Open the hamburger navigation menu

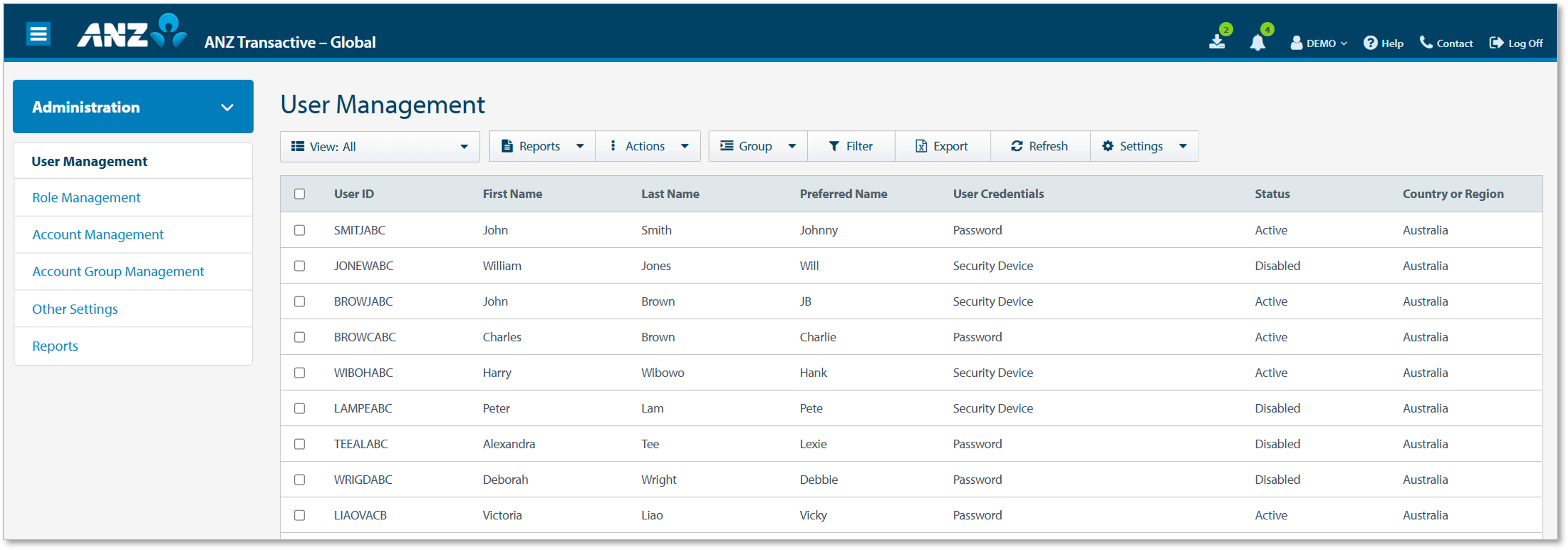tap(38, 34)
